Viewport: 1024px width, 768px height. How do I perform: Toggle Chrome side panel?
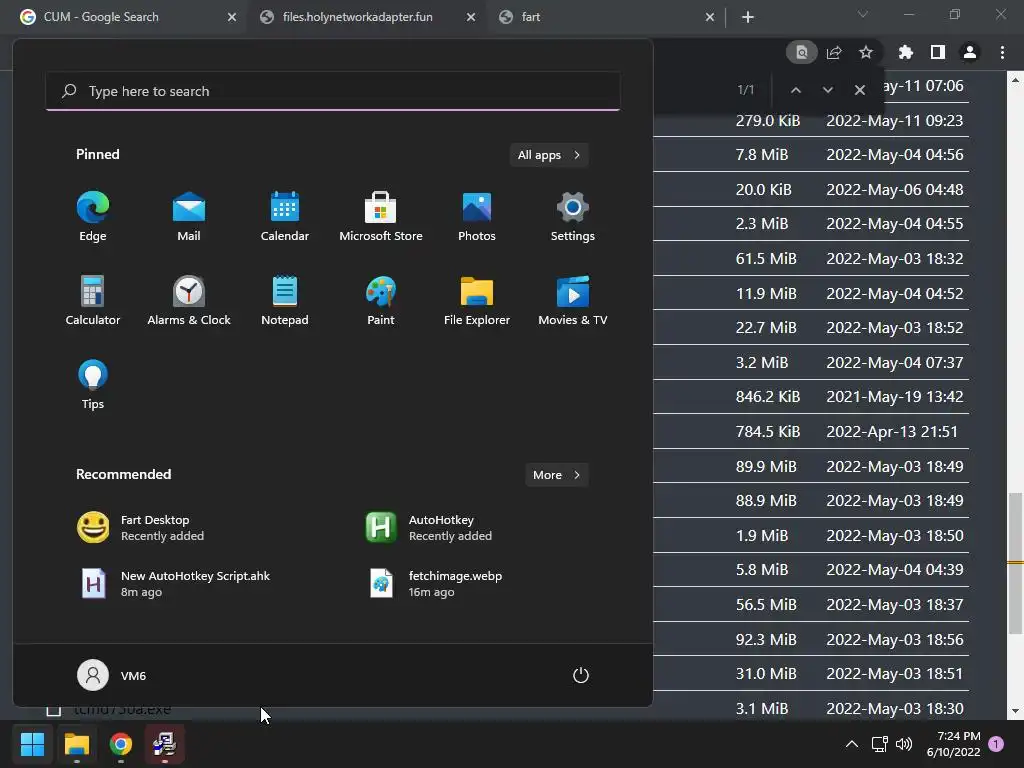click(938, 52)
